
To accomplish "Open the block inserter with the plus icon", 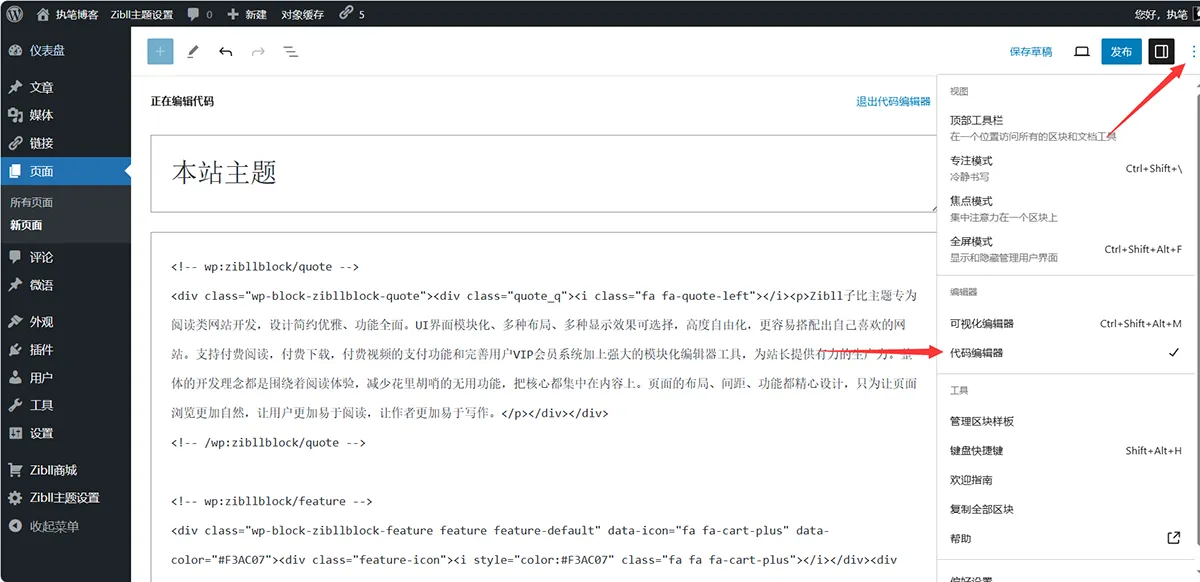I will pos(160,51).
